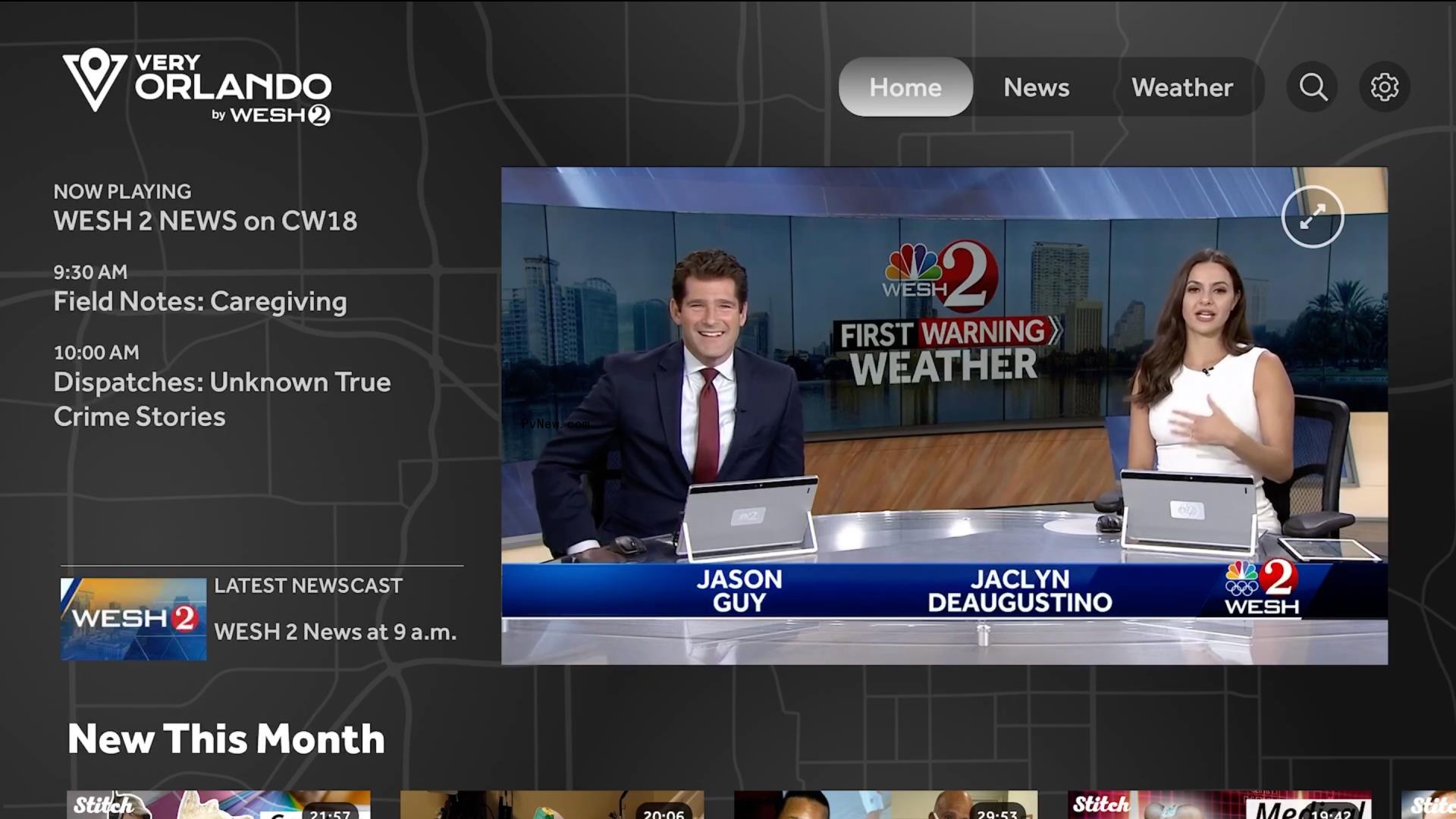Open the 20:06 video thumbnail
1456x819 pixels.
[552, 805]
